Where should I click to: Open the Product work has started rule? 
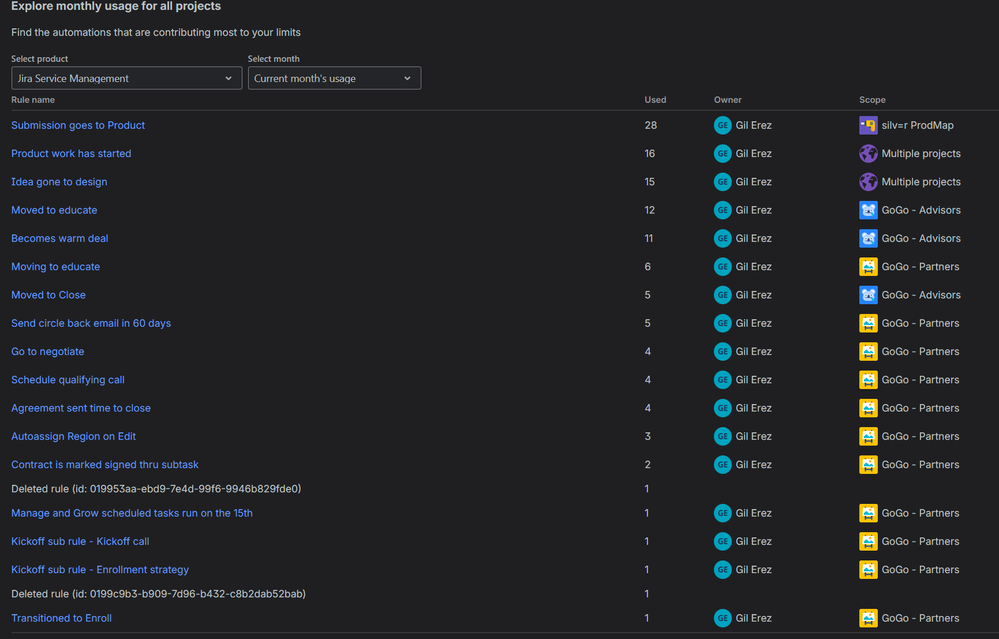pyautogui.click(x=71, y=154)
